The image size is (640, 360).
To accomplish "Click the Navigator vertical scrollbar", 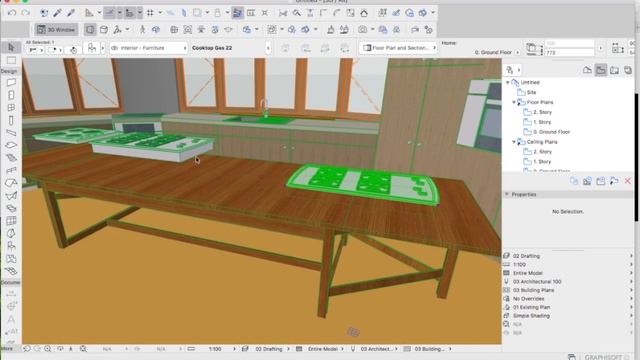I will pos(636,157).
